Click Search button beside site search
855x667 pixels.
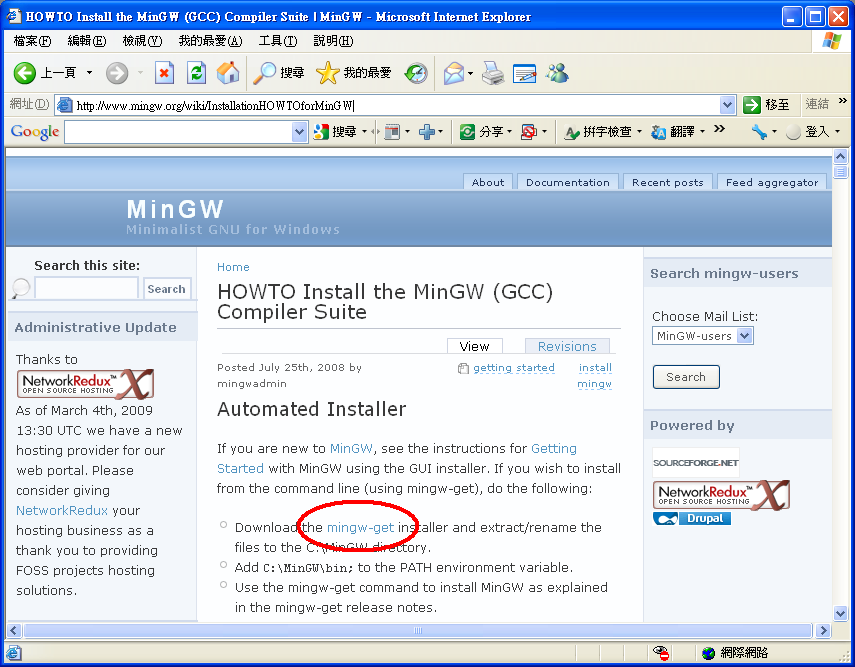point(166,289)
